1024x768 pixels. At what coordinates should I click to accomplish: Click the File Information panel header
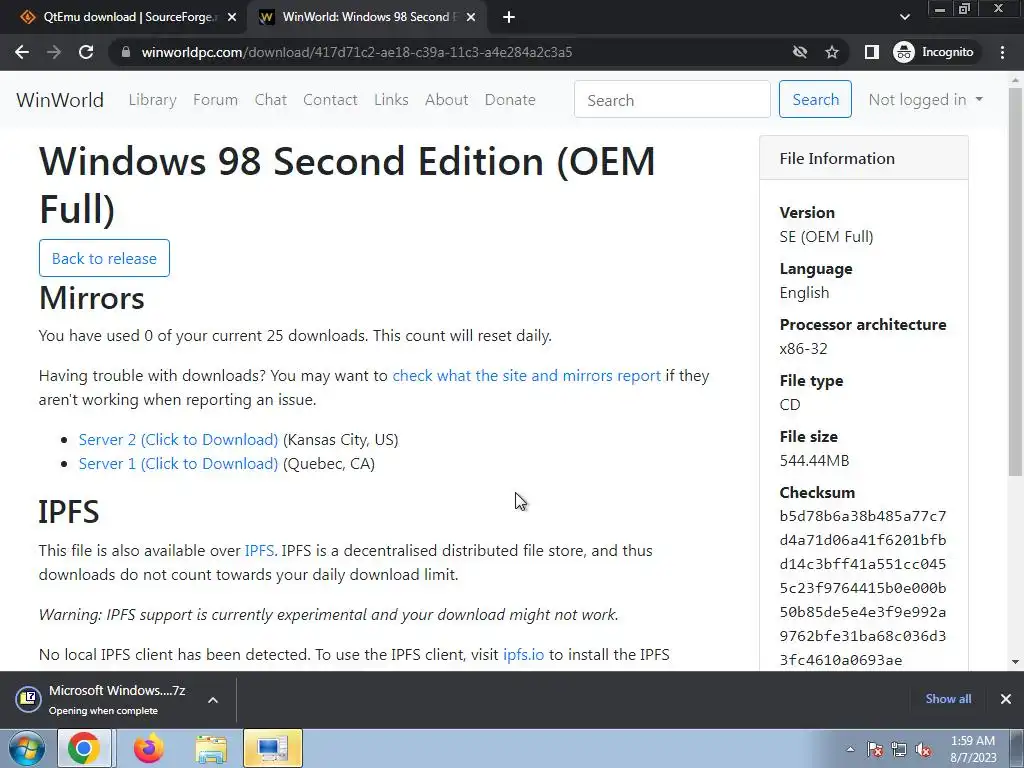coord(863,158)
